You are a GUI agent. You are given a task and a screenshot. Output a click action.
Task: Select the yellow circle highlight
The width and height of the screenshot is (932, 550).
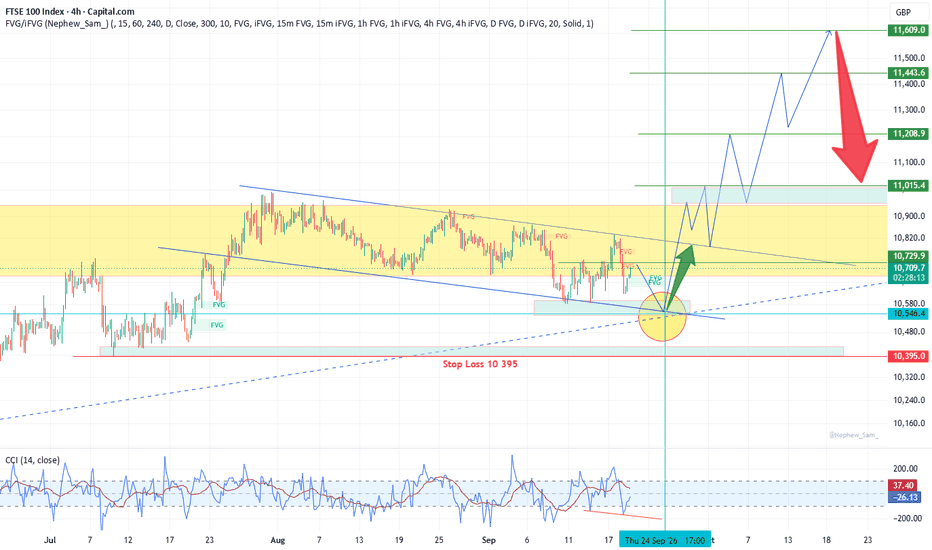(x=662, y=317)
